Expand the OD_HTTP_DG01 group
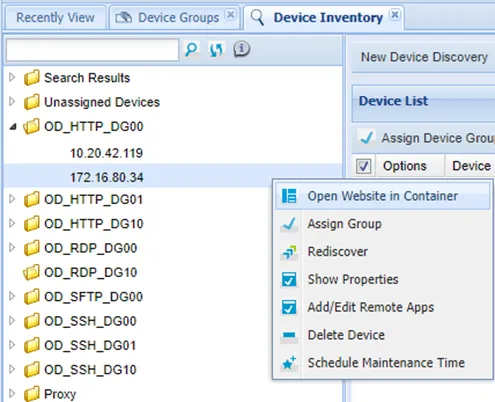This screenshot has height=402, width=495. (x=12, y=199)
